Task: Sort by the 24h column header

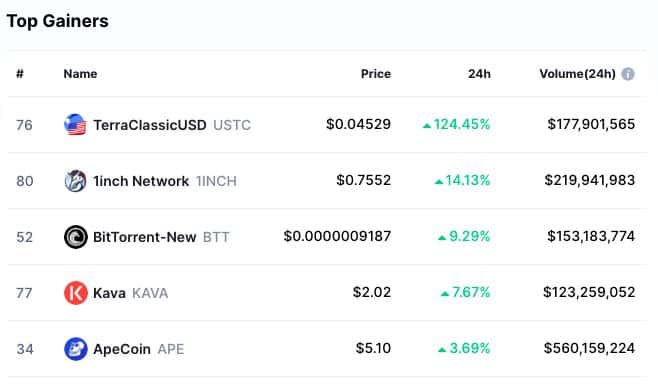Action: (x=479, y=74)
